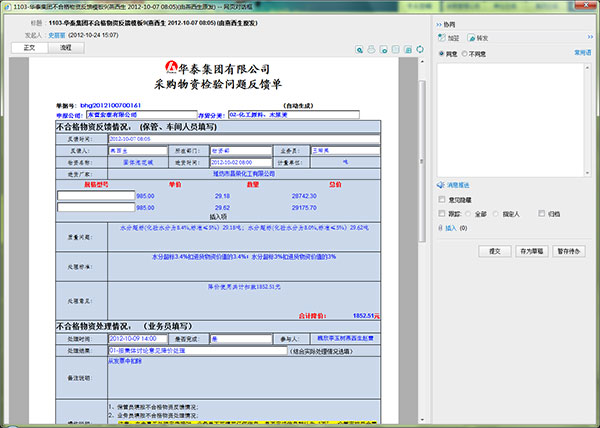Viewport: 600px width, 428px height.
Task: Open the 常用语 common phrases list
Action: click(x=581, y=52)
